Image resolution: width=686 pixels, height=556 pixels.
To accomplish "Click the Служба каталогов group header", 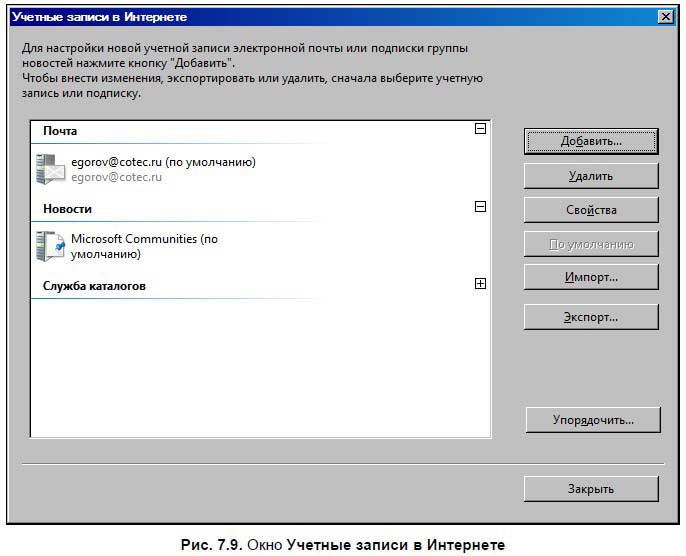I will pos(94,286).
